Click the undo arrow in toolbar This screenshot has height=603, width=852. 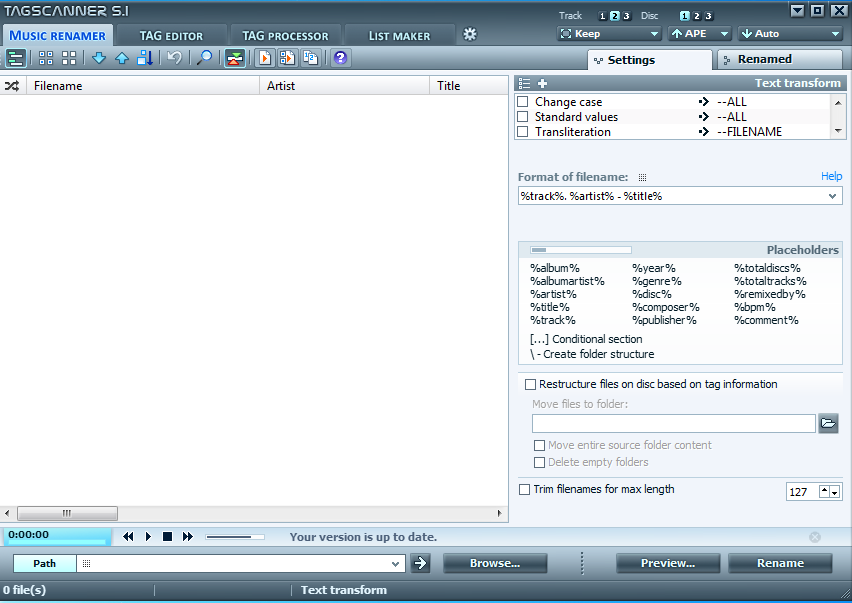click(175, 58)
